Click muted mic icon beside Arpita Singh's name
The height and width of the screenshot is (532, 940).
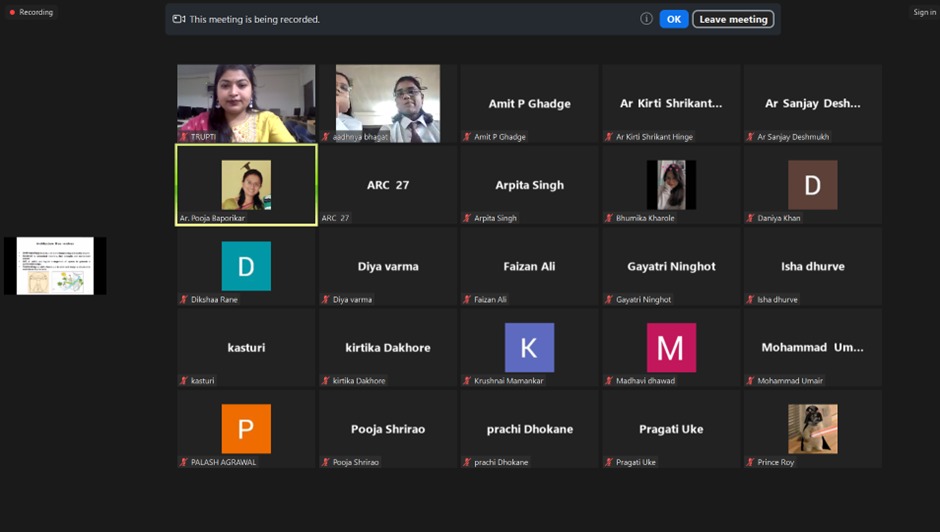[x=467, y=218]
